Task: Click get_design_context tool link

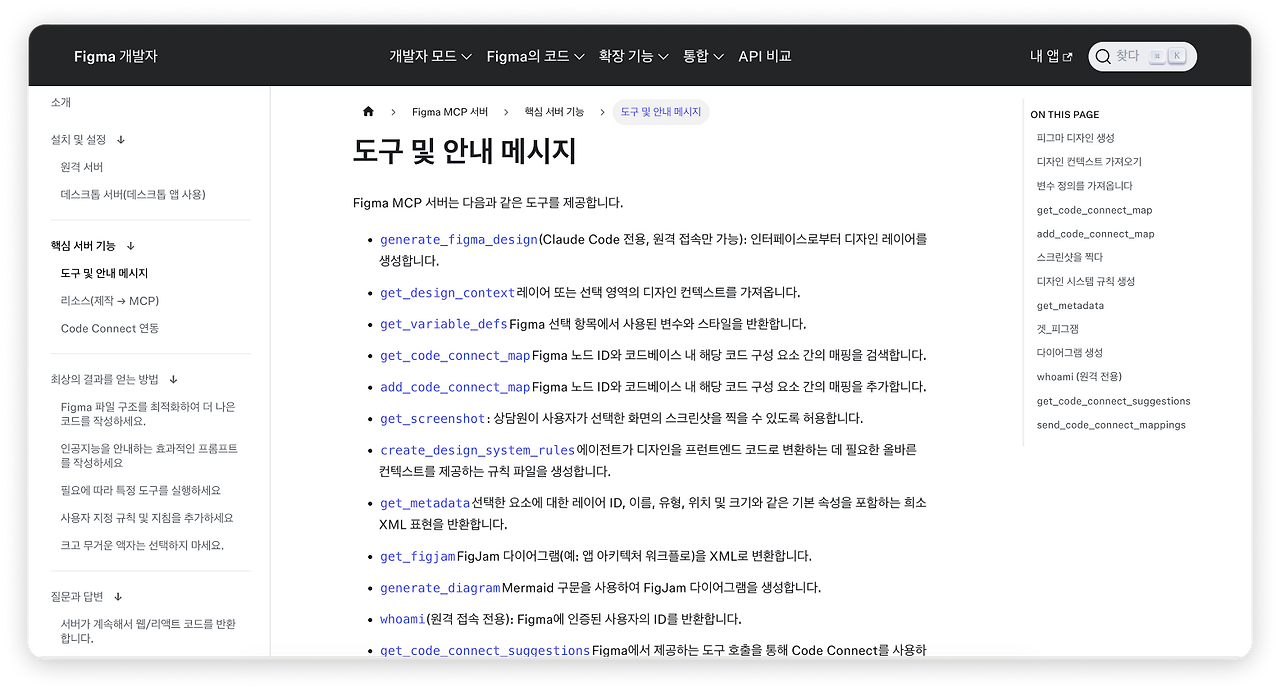Action: pyautogui.click(x=447, y=293)
